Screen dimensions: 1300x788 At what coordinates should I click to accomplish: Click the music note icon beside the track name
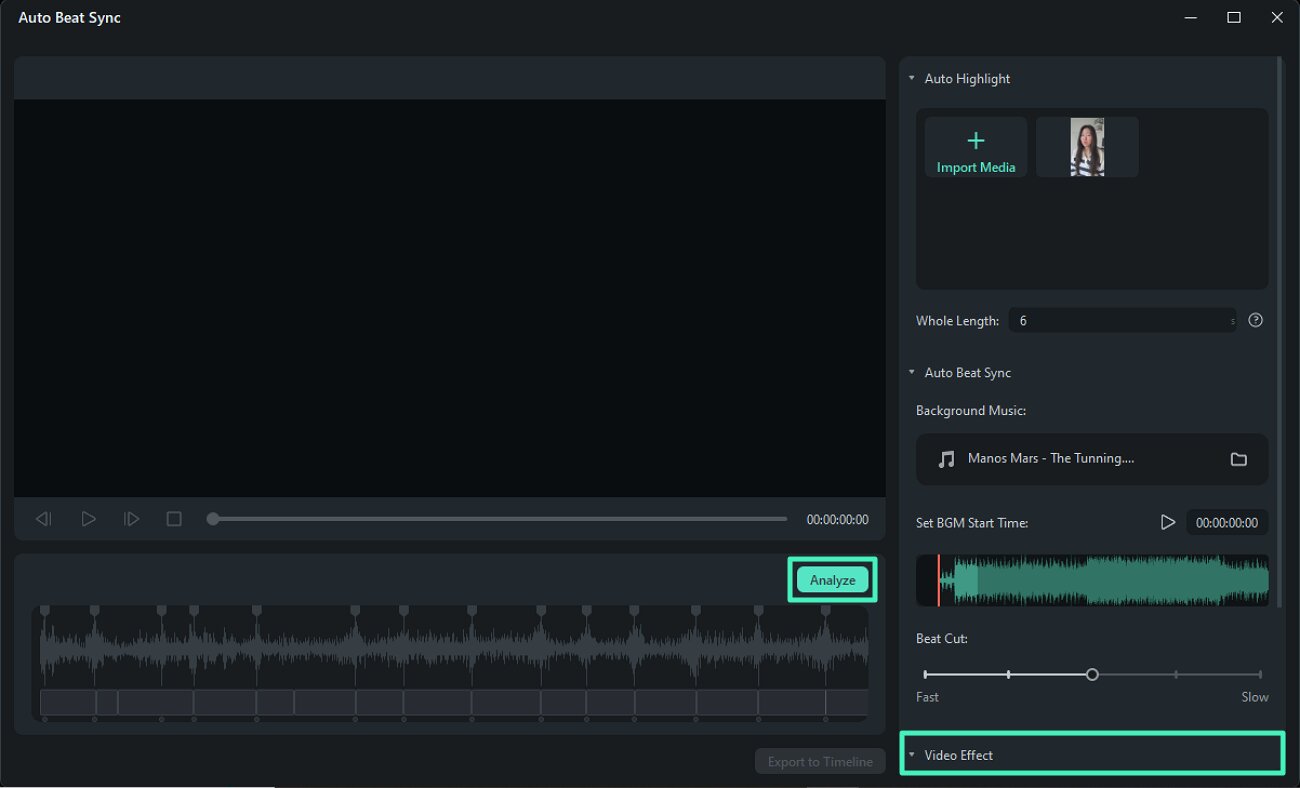[x=946, y=459]
